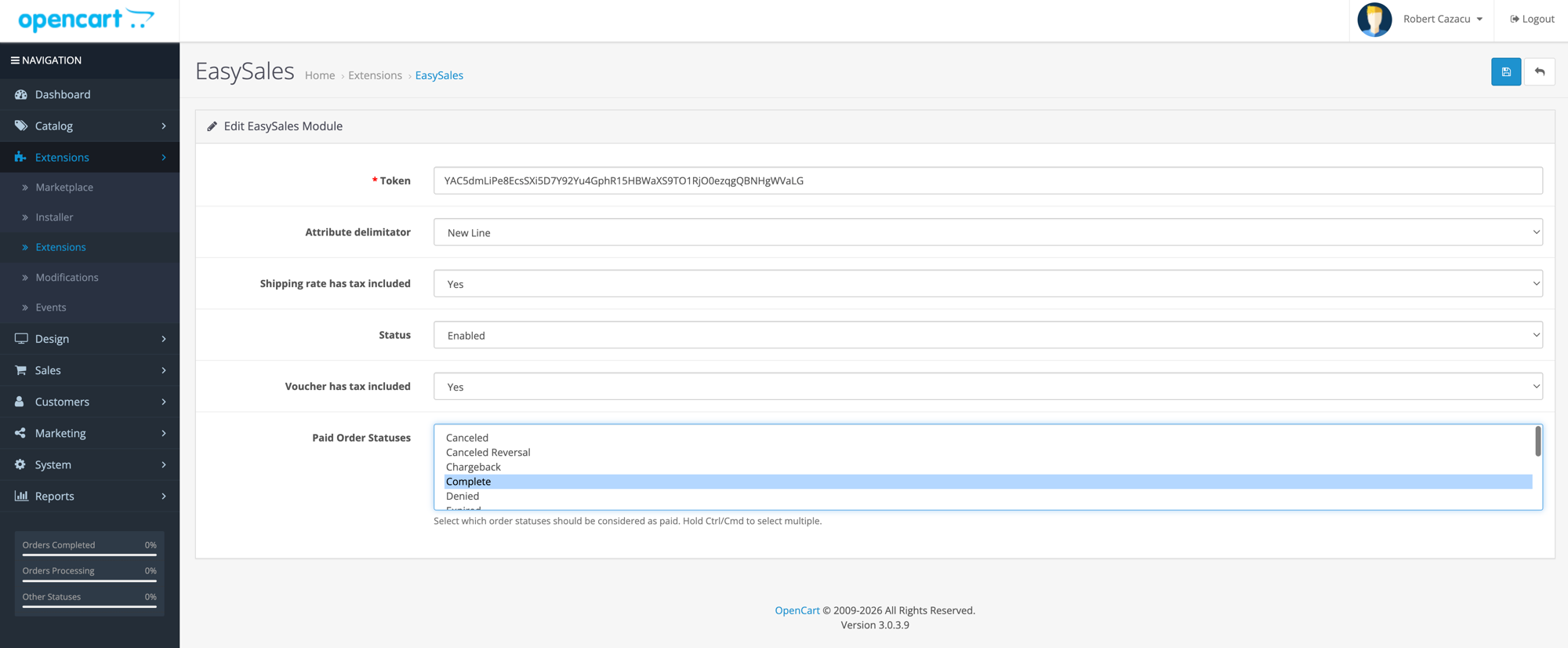Open the Events submenu item
Viewport: 1568px width, 648px height.
[x=89, y=307]
